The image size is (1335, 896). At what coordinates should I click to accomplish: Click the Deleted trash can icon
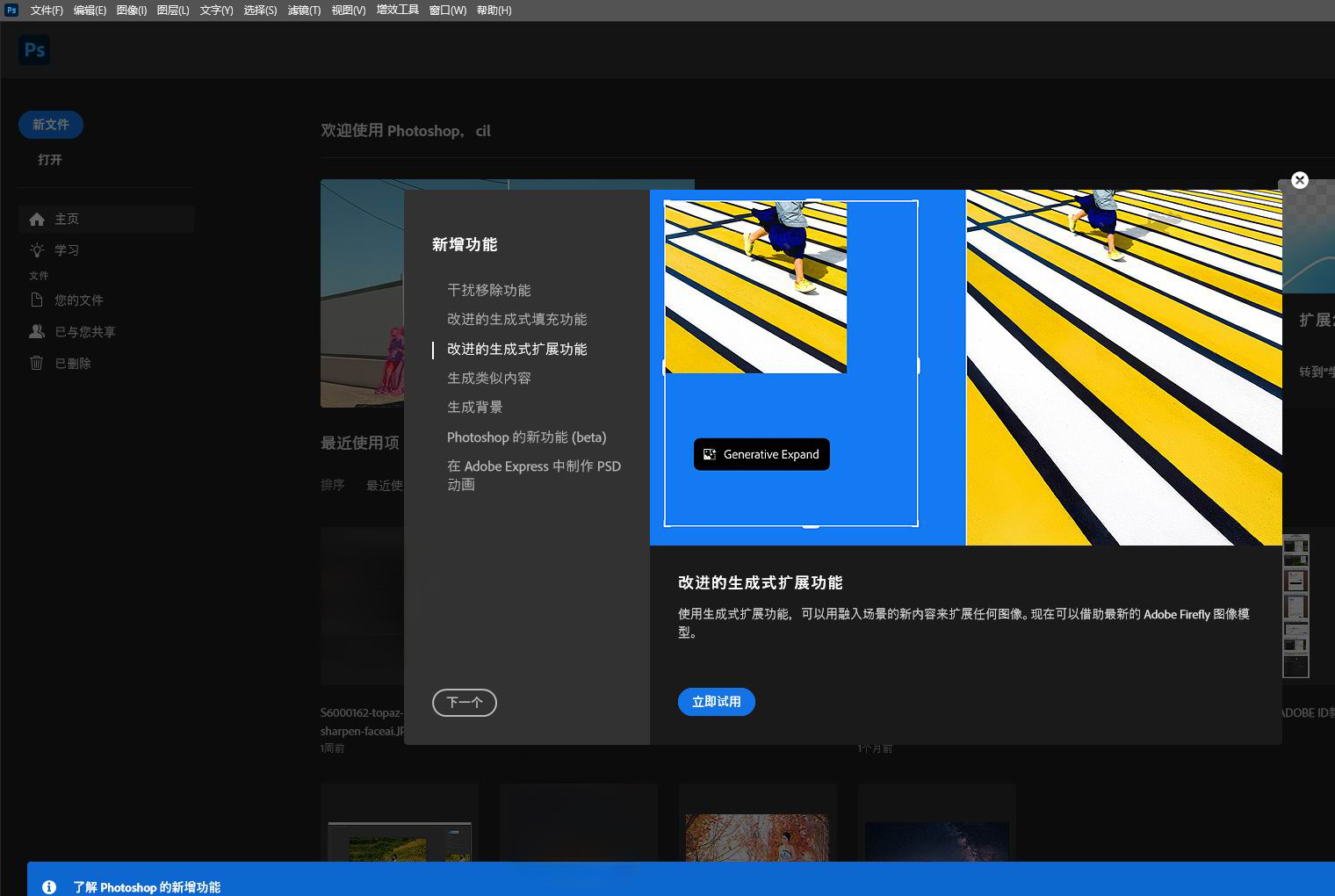click(37, 363)
